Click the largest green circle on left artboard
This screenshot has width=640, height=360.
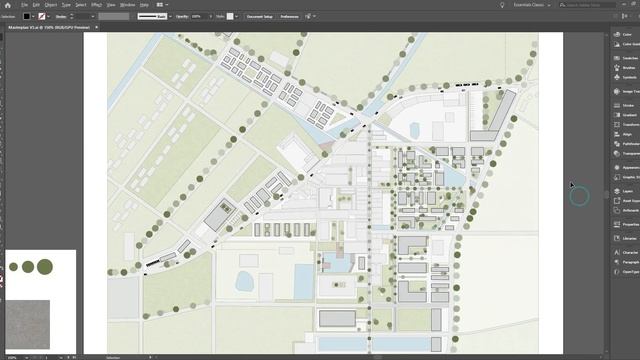pos(45,267)
